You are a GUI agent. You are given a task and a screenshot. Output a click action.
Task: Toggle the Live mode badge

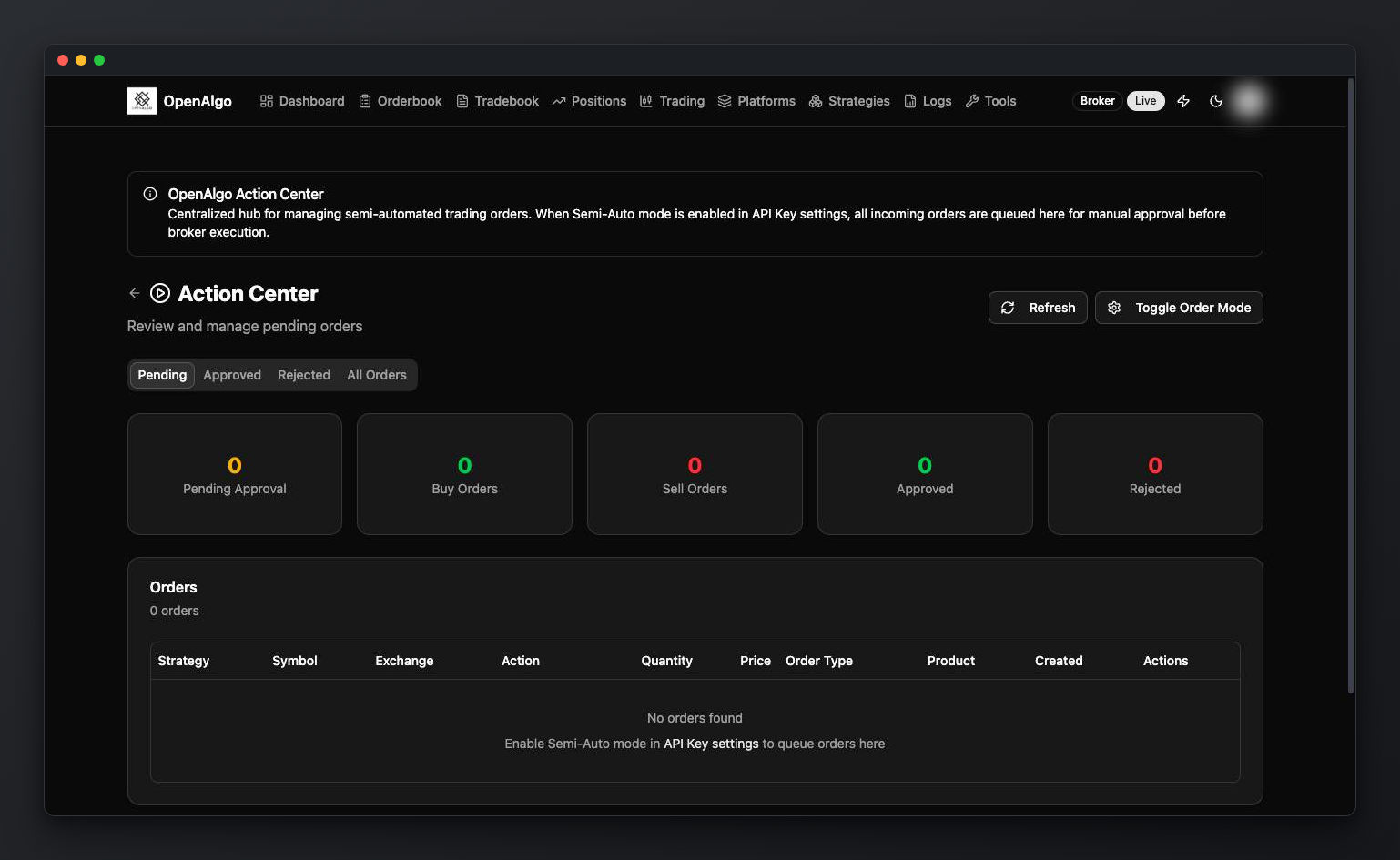[1145, 101]
